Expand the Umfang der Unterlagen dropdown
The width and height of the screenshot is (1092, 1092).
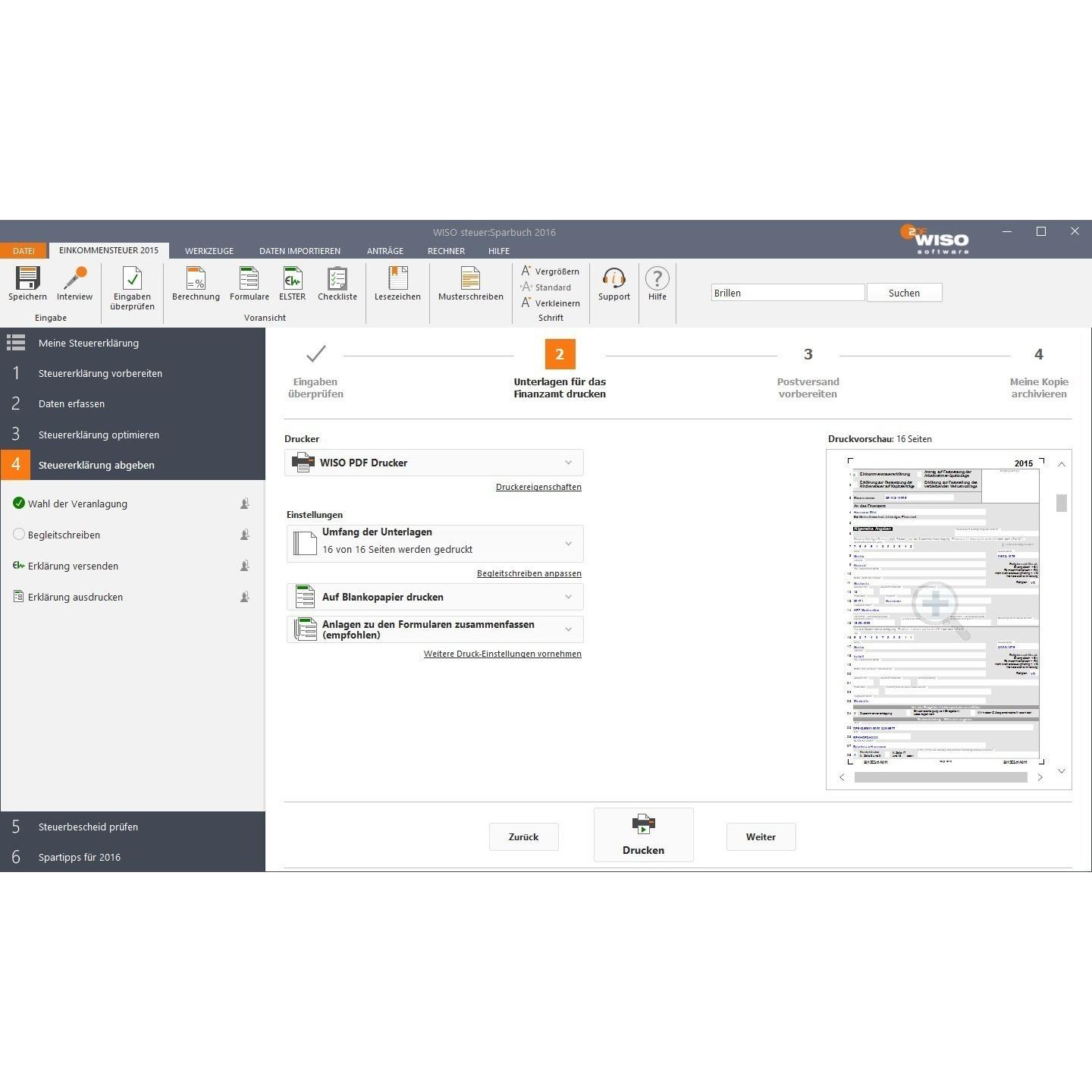[435, 543]
